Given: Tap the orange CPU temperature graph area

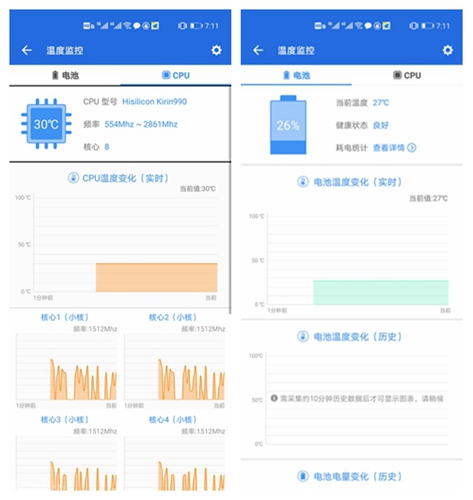Looking at the screenshot, I should click(x=157, y=277).
